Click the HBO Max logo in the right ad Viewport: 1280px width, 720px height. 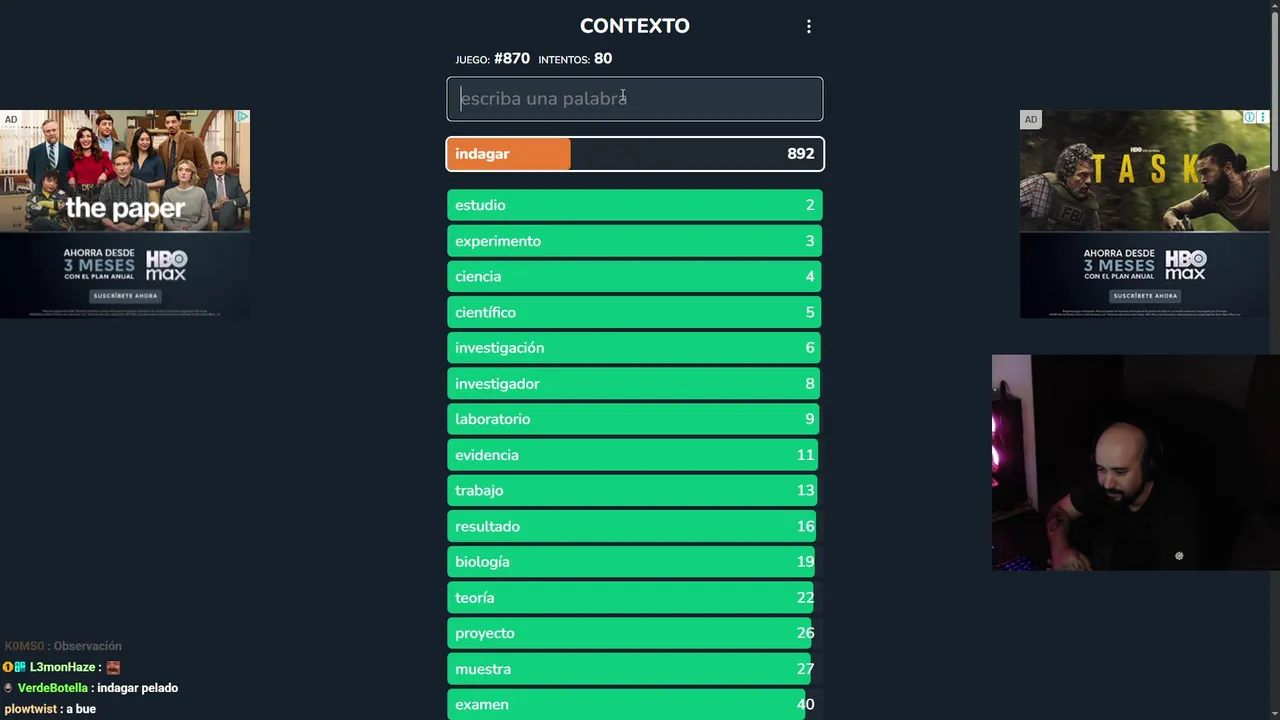pyautogui.click(x=1185, y=265)
